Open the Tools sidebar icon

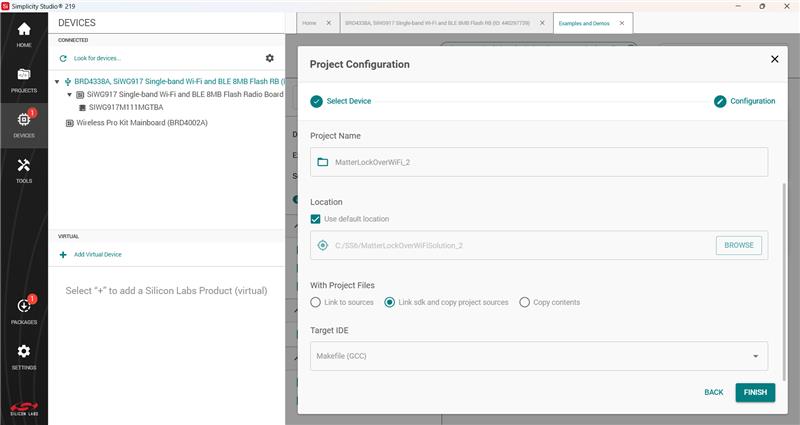click(x=24, y=170)
